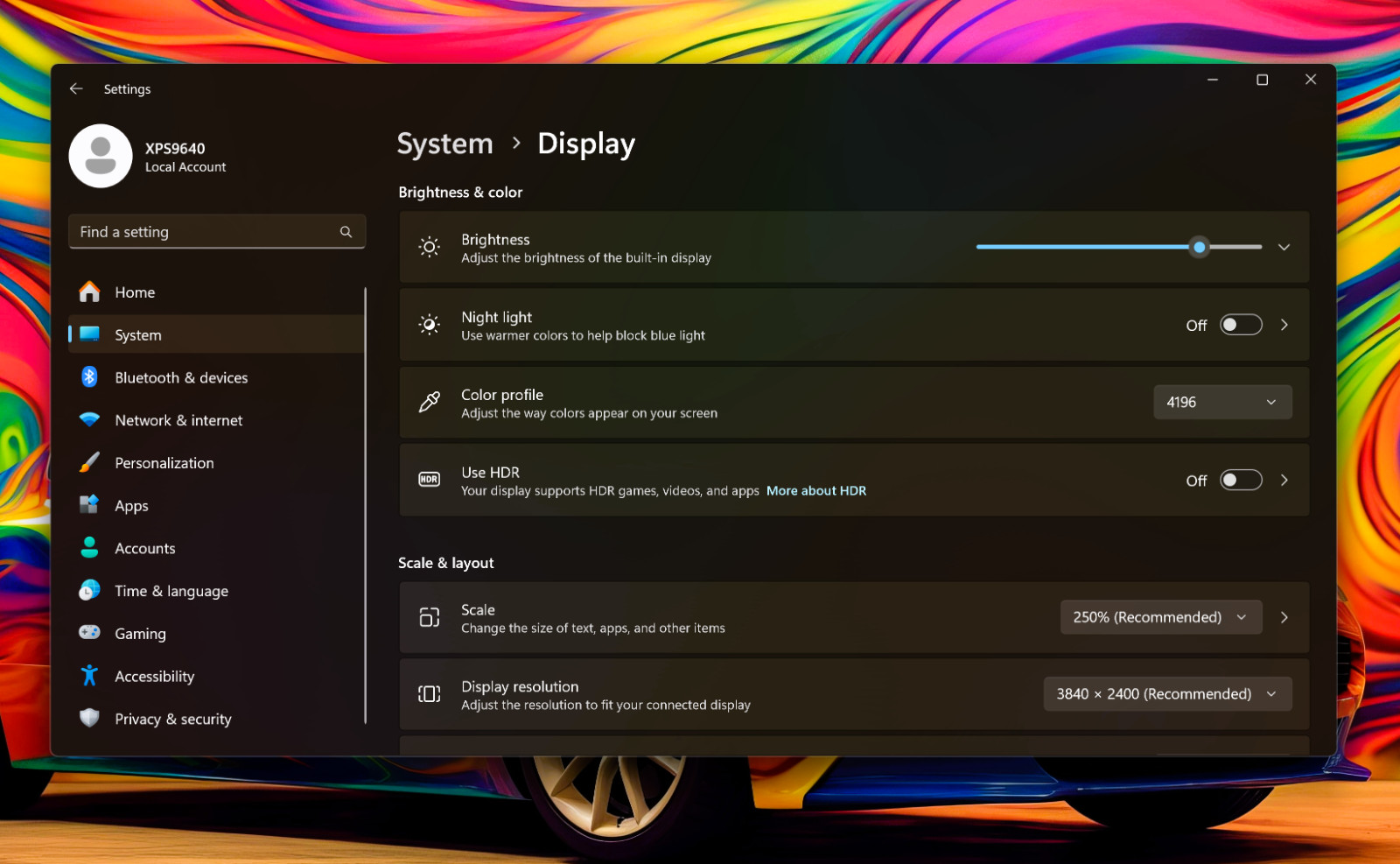1400x864 pixels.
Task: Click the back arrow icon
Action: 76,88
